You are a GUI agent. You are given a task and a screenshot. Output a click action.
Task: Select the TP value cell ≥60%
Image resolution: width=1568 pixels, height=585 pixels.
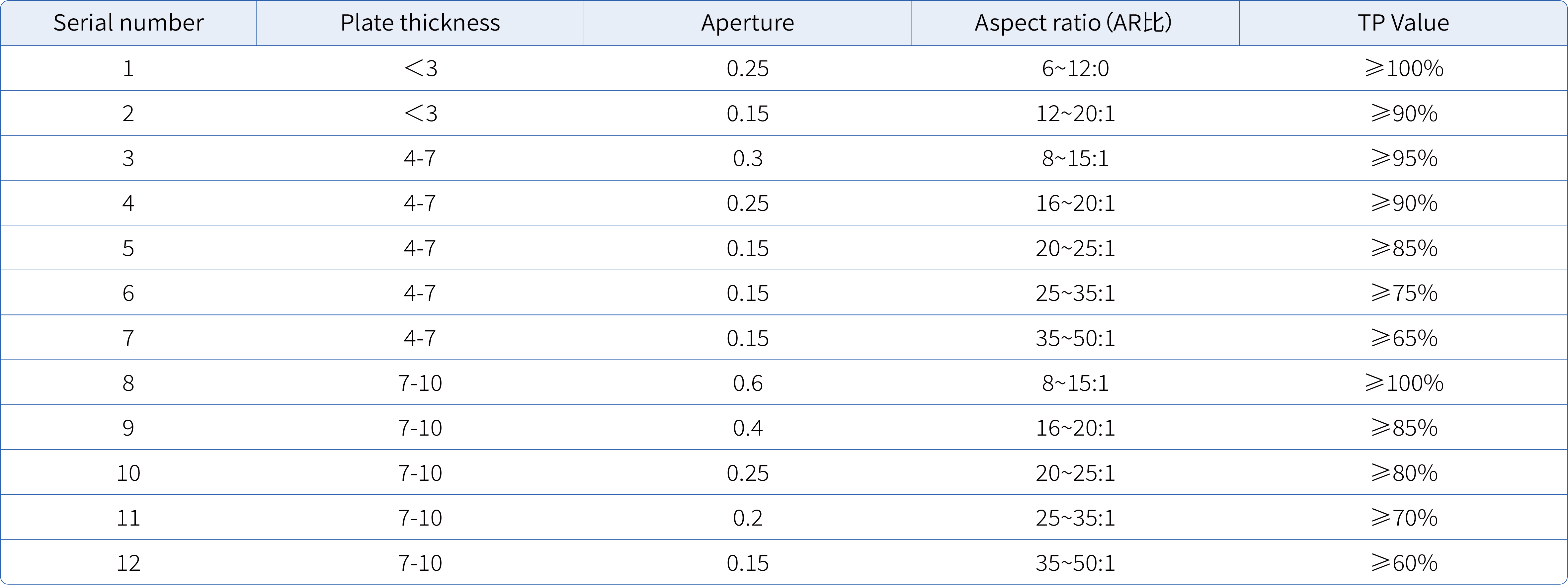(1403, 563)
